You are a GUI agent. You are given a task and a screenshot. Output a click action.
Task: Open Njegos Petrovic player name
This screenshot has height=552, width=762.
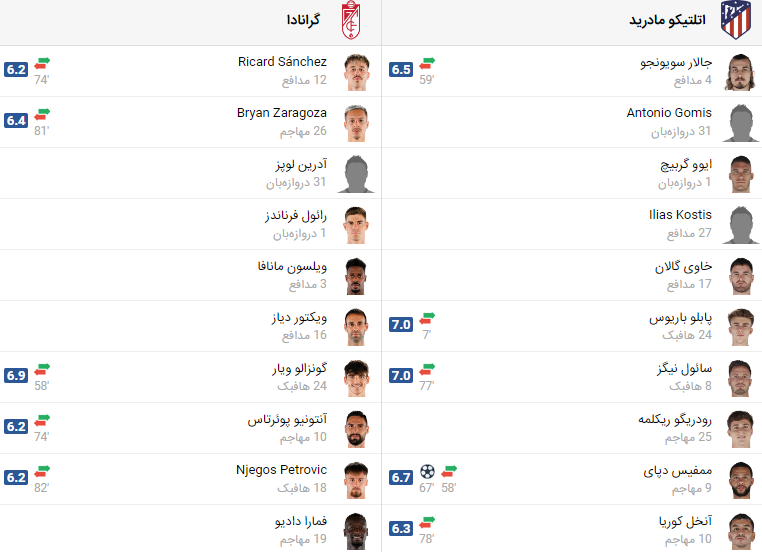pyautogui.click(x=281, y=470)
